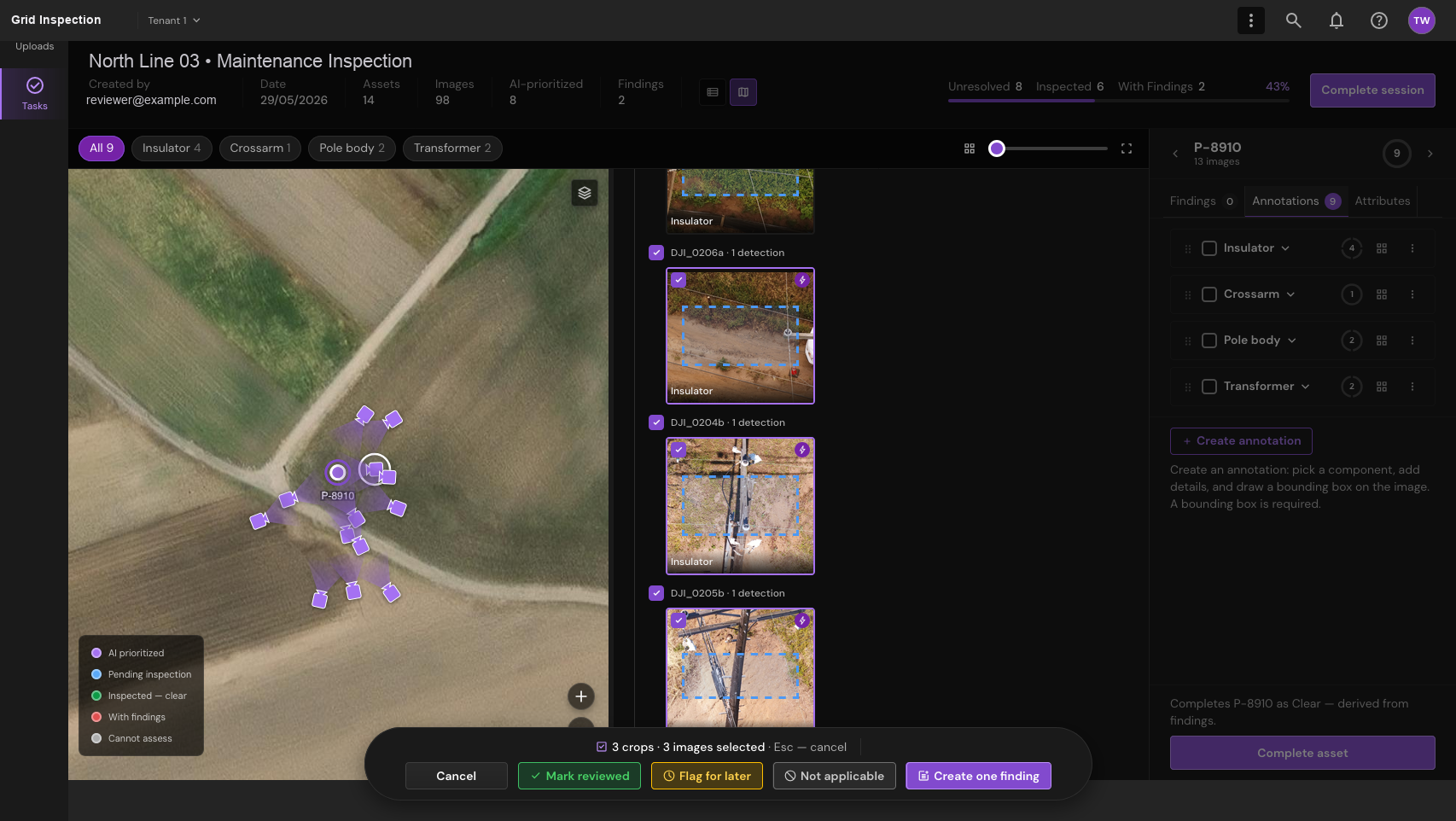Click Mark reviewed button

click(x=579, y=776)
